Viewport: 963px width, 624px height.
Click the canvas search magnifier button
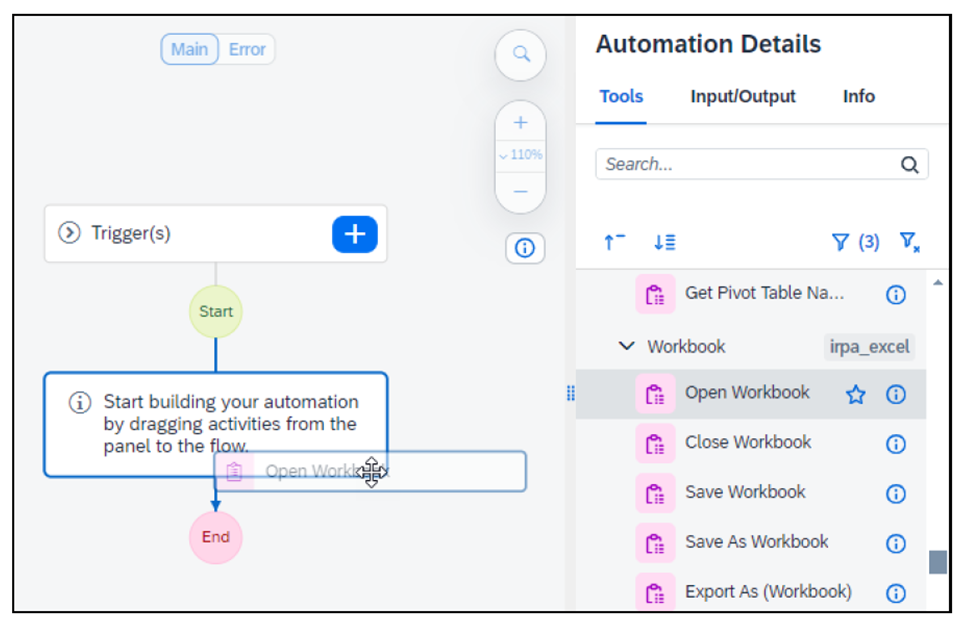521,55
